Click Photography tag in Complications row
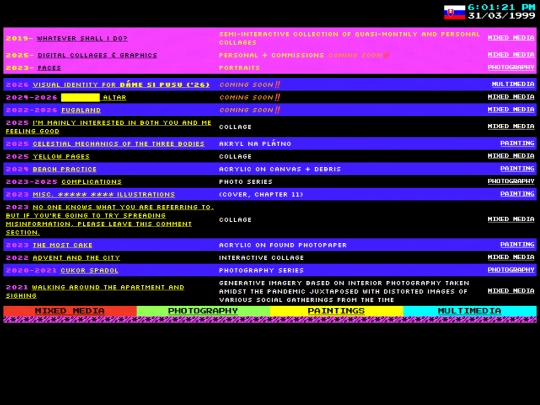 click(511, 181)
